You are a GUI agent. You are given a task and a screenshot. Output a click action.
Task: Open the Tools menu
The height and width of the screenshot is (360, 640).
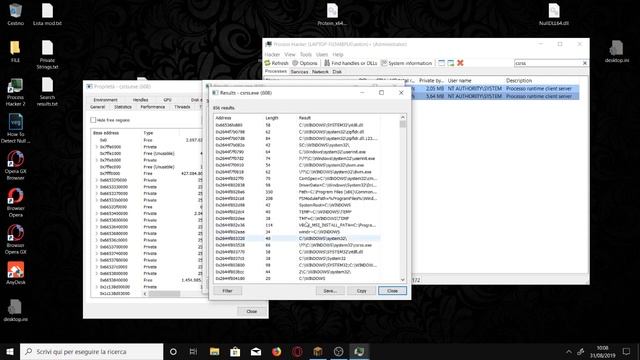click(x=306, y=54)
